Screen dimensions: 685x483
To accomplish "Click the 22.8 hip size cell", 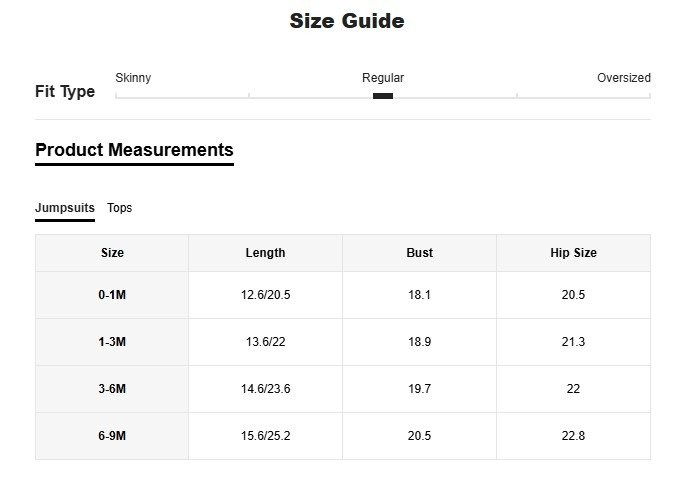I will coord(573,436).
